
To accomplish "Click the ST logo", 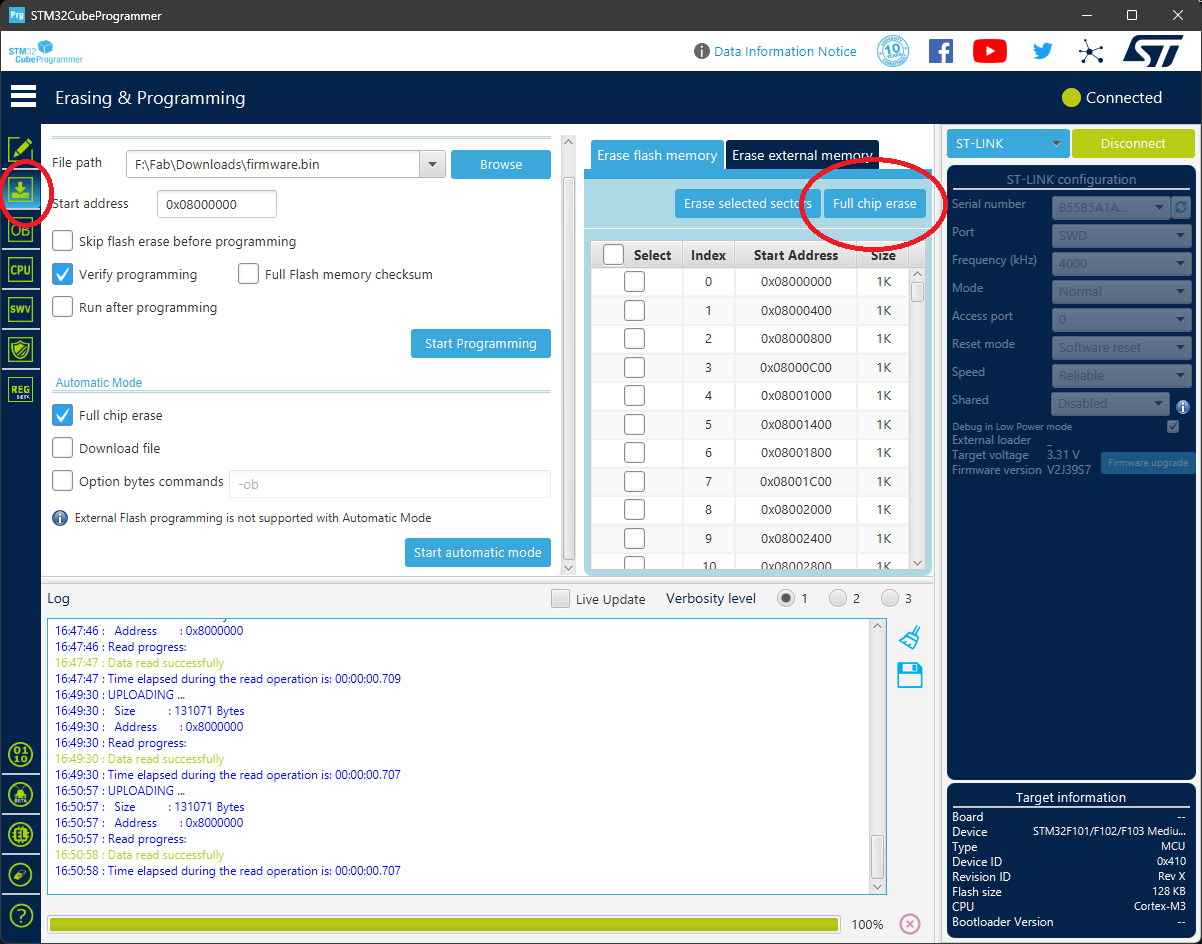I will [1153, 51].
